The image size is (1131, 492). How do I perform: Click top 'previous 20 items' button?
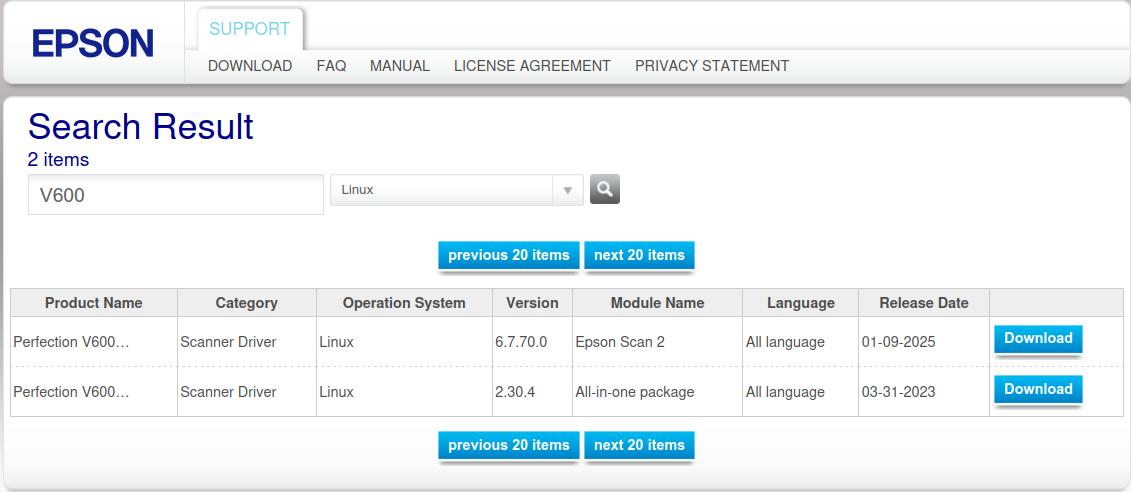point(509,255)
